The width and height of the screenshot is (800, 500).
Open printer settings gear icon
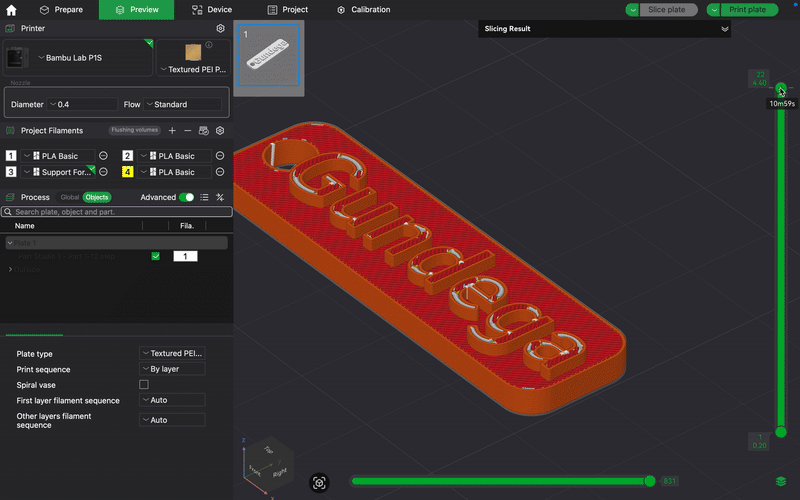(x=220, y=29)
